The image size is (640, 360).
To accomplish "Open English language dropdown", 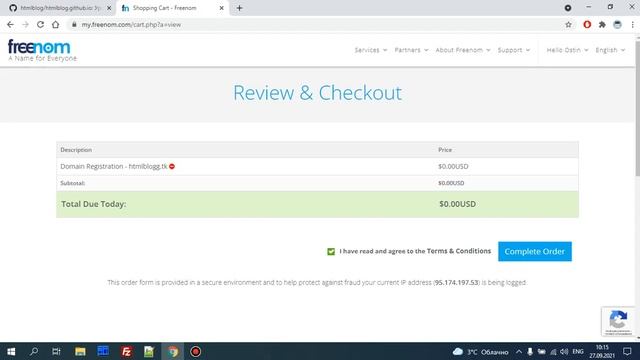I will click(x=610, y=50).
